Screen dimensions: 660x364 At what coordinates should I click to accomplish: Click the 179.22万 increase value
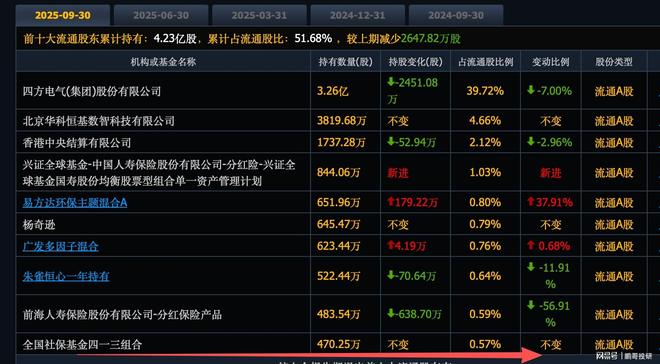(412, 202)
